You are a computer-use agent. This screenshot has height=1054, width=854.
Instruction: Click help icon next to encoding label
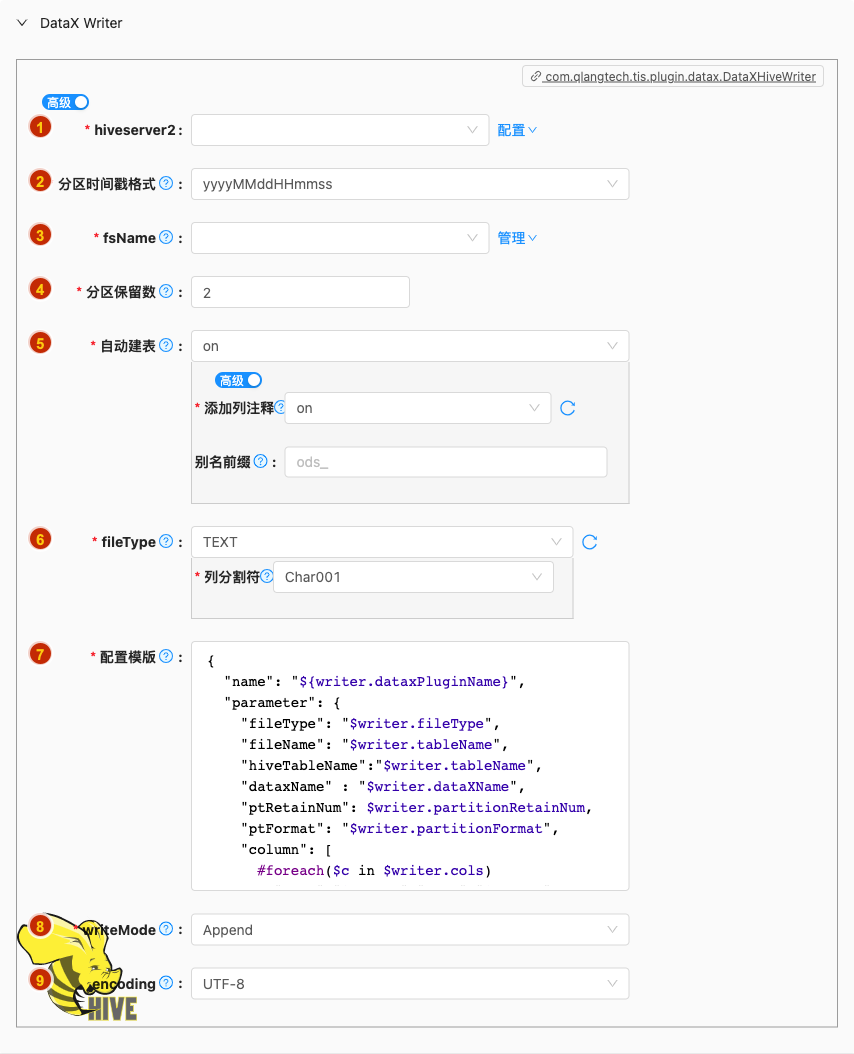(166, 983)
